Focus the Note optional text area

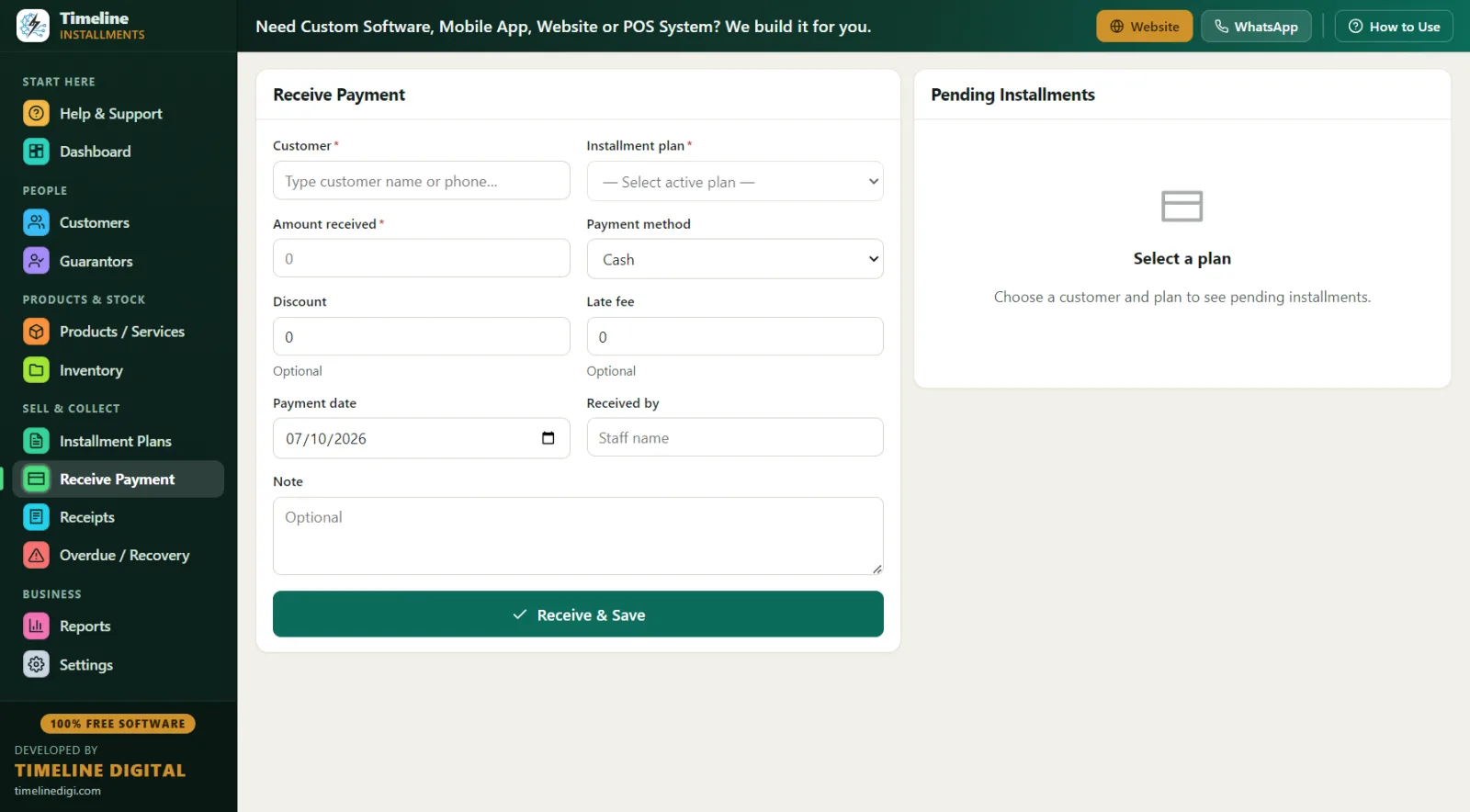tap(578, 536)
